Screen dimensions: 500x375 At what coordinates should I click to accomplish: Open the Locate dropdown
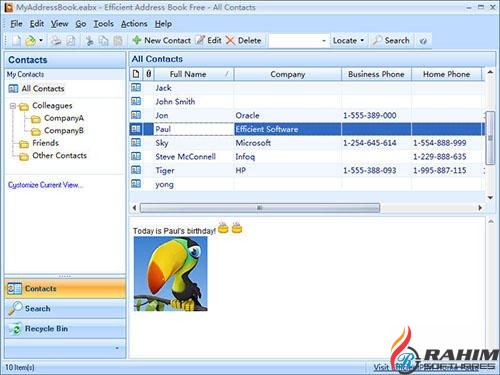(x=348, y=41)
